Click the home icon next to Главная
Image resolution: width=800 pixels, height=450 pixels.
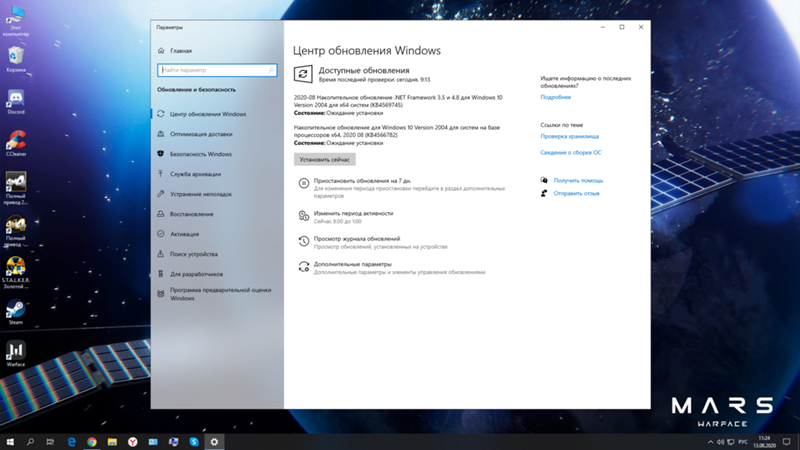[x=161, y=51]
